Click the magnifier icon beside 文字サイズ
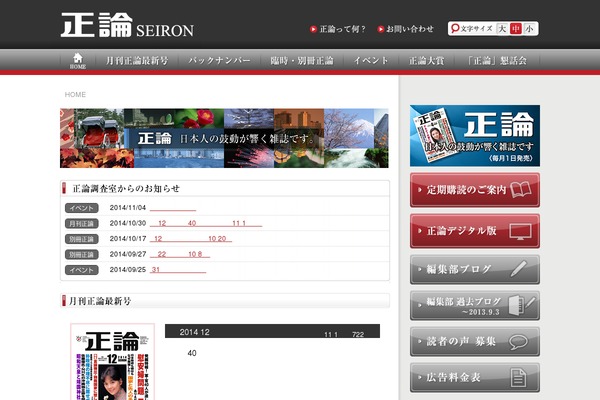 (455, 28)
